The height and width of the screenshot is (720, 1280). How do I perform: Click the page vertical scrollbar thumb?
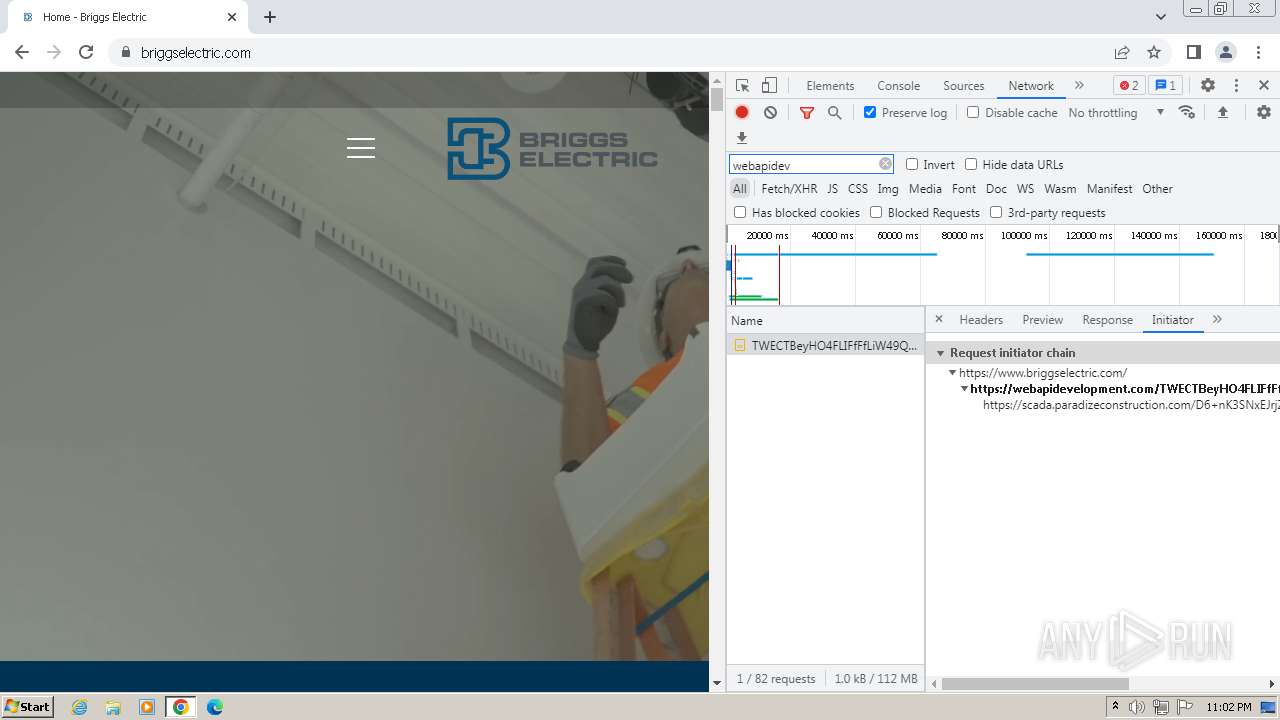coord(716,99)
